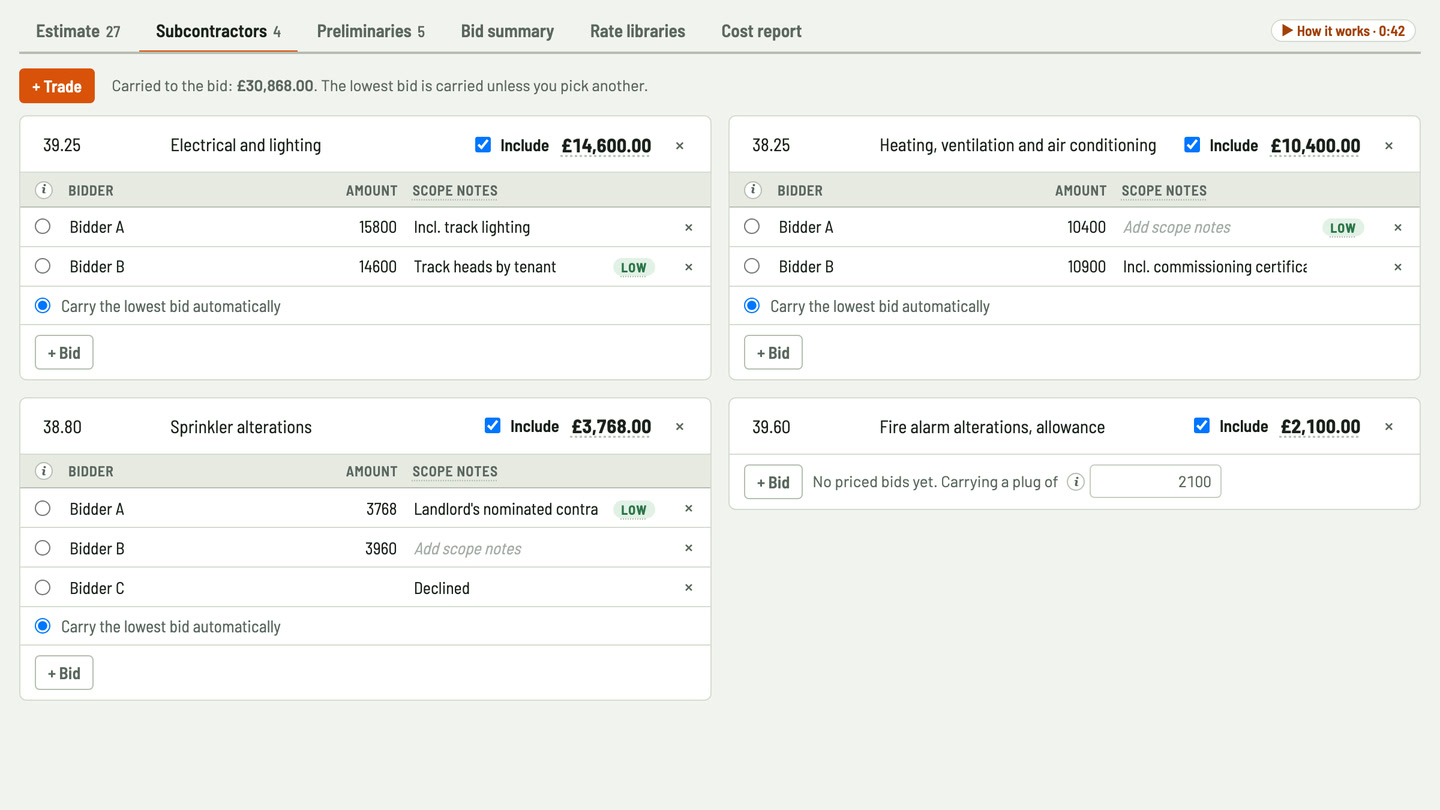1440x810 pixels.
Task: Remove the Sprinkler alterations trade
Action: click(680, 427)
